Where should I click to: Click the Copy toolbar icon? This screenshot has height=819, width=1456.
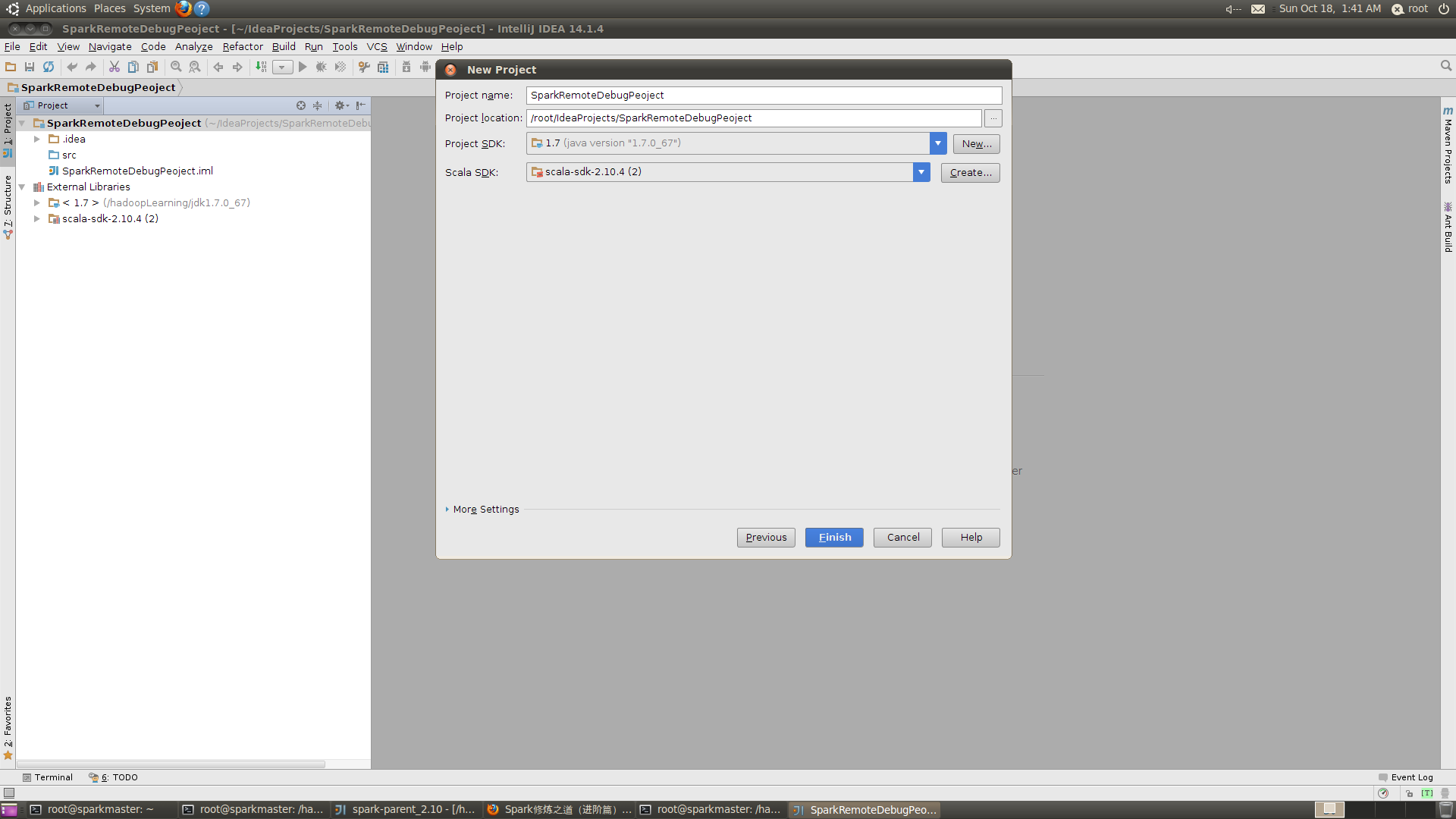[x=133, y=67]
